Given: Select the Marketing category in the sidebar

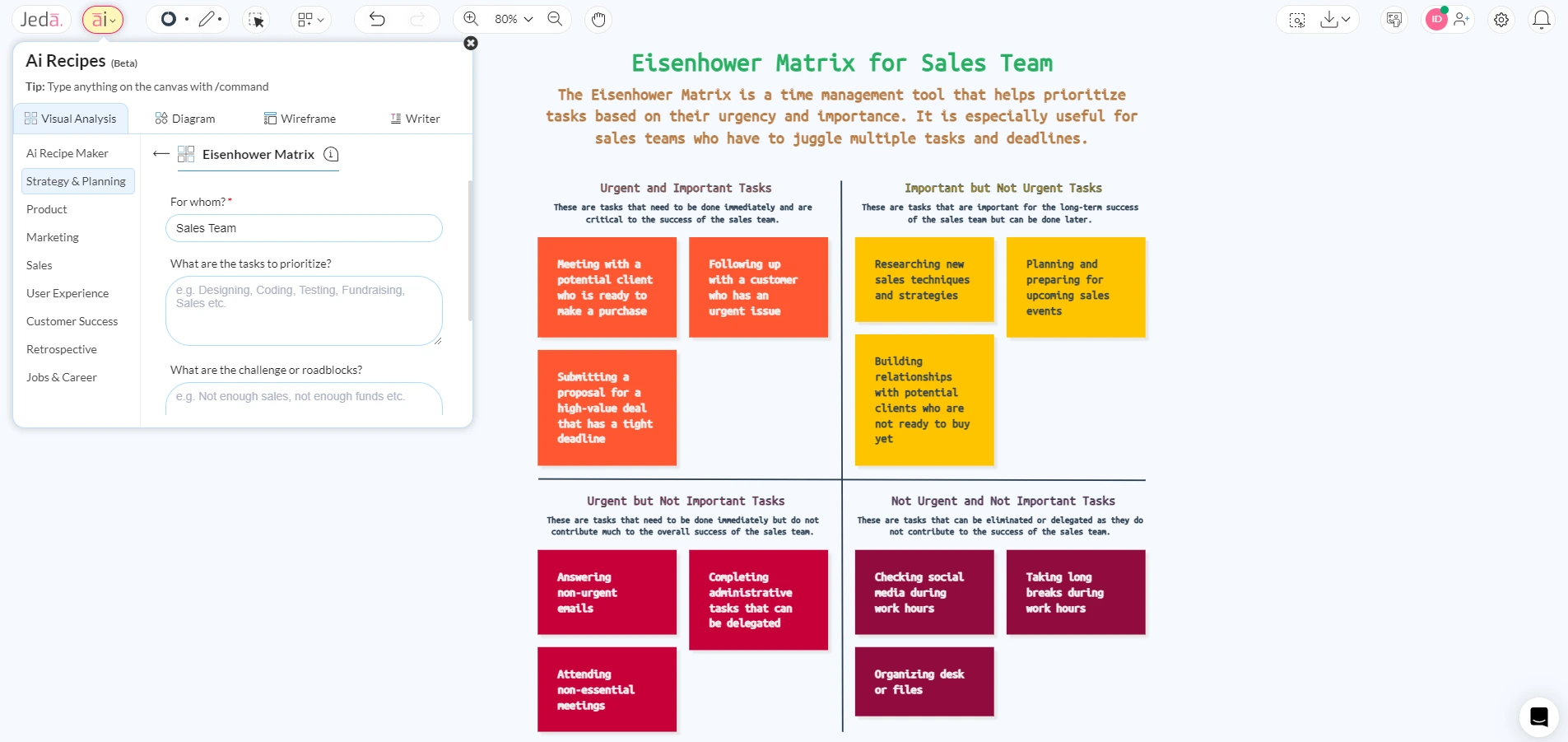Looking at the screenshot, I should (52, 237).
